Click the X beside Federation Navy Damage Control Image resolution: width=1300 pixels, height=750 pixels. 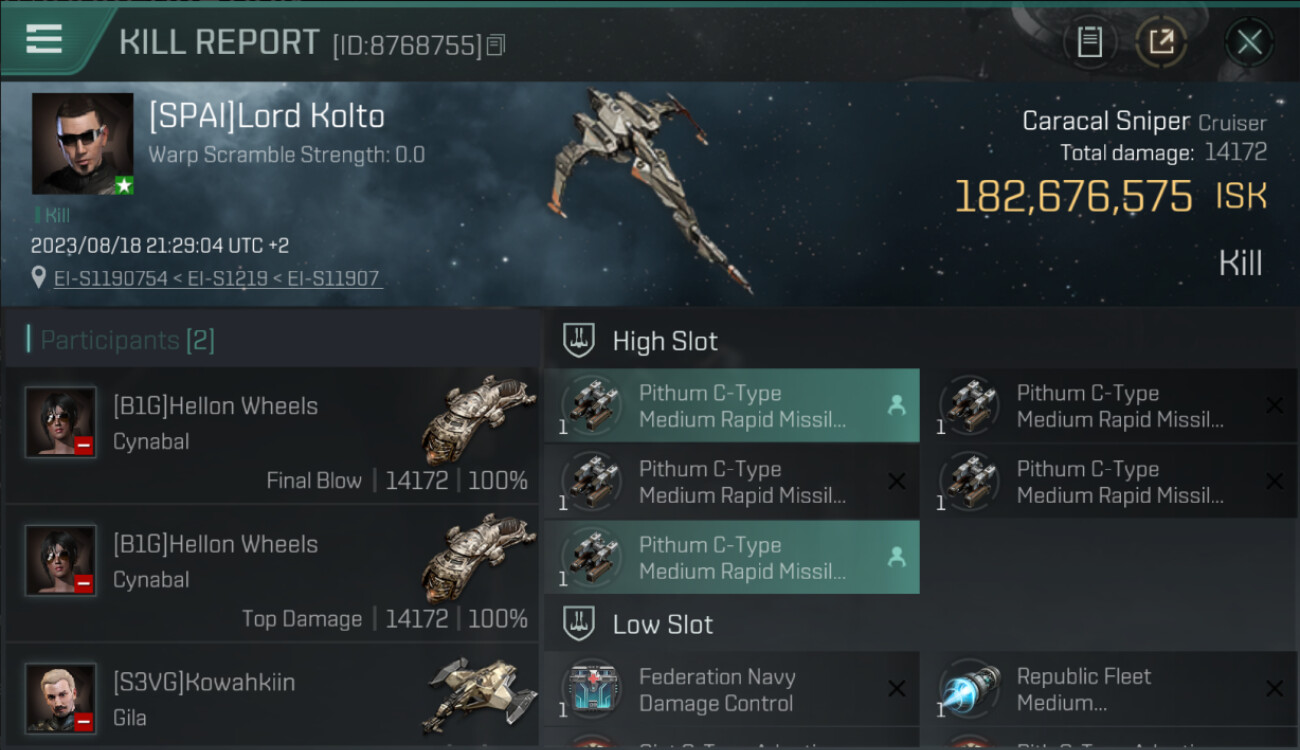click(x=897, y=688)
